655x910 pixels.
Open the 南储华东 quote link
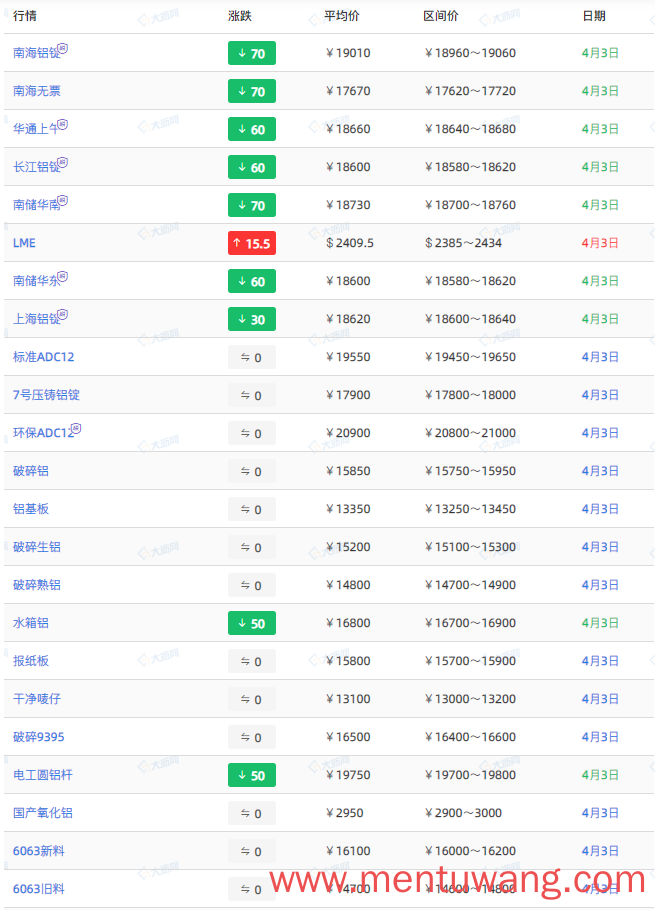pos(36,281)
